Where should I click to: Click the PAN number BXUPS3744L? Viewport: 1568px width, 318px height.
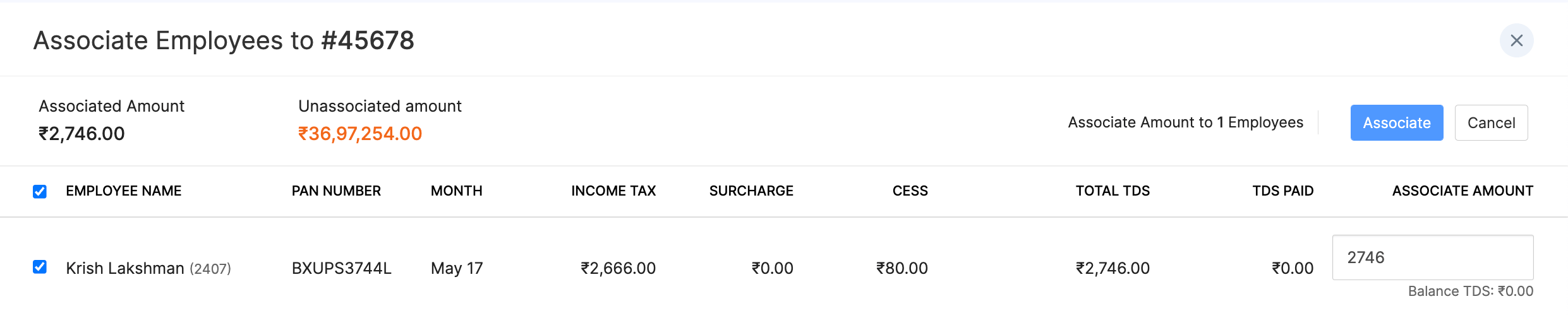coord(341,268)
